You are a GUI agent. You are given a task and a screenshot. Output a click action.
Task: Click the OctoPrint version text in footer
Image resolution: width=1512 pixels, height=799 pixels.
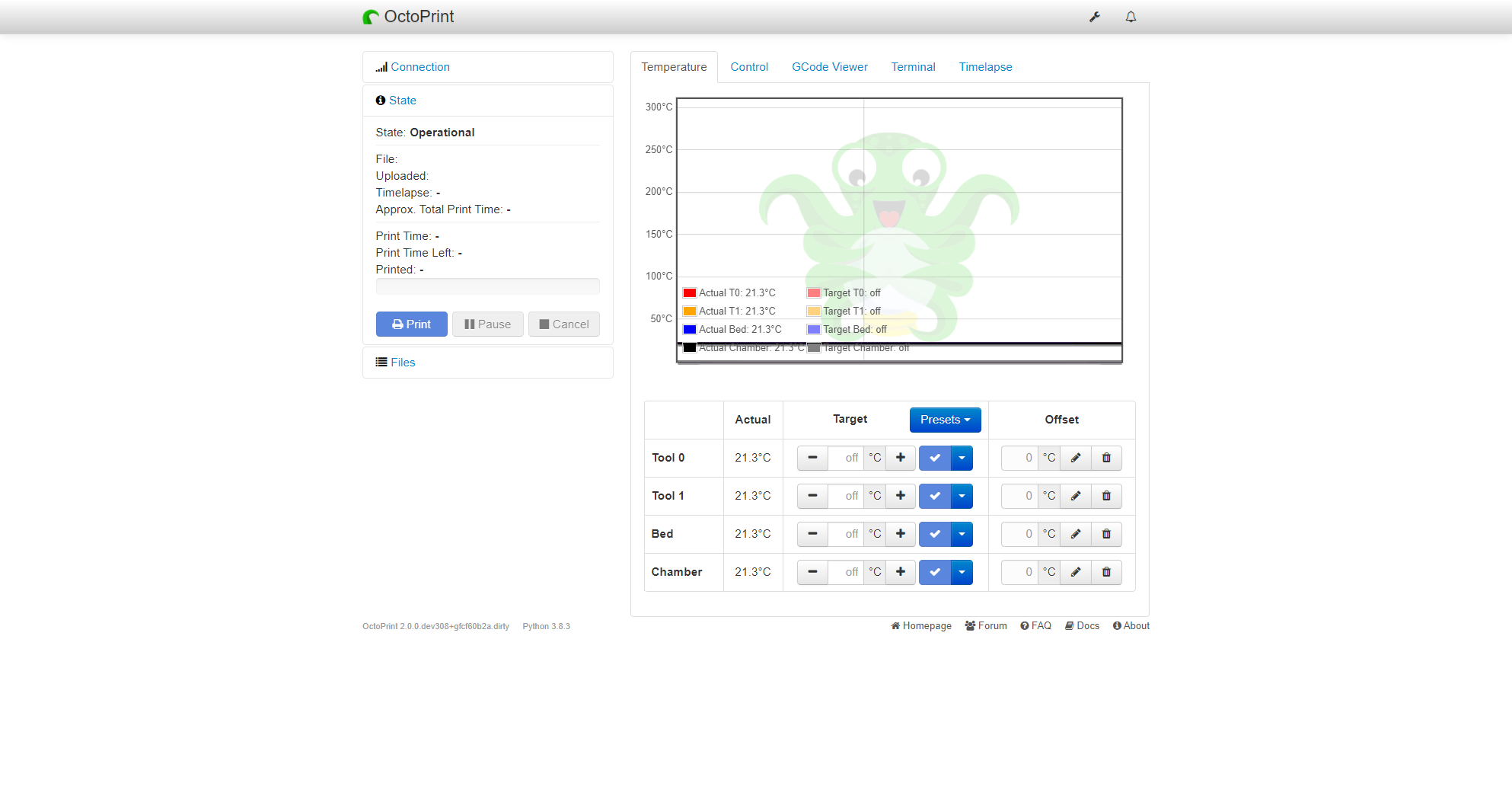pos(435,627)
